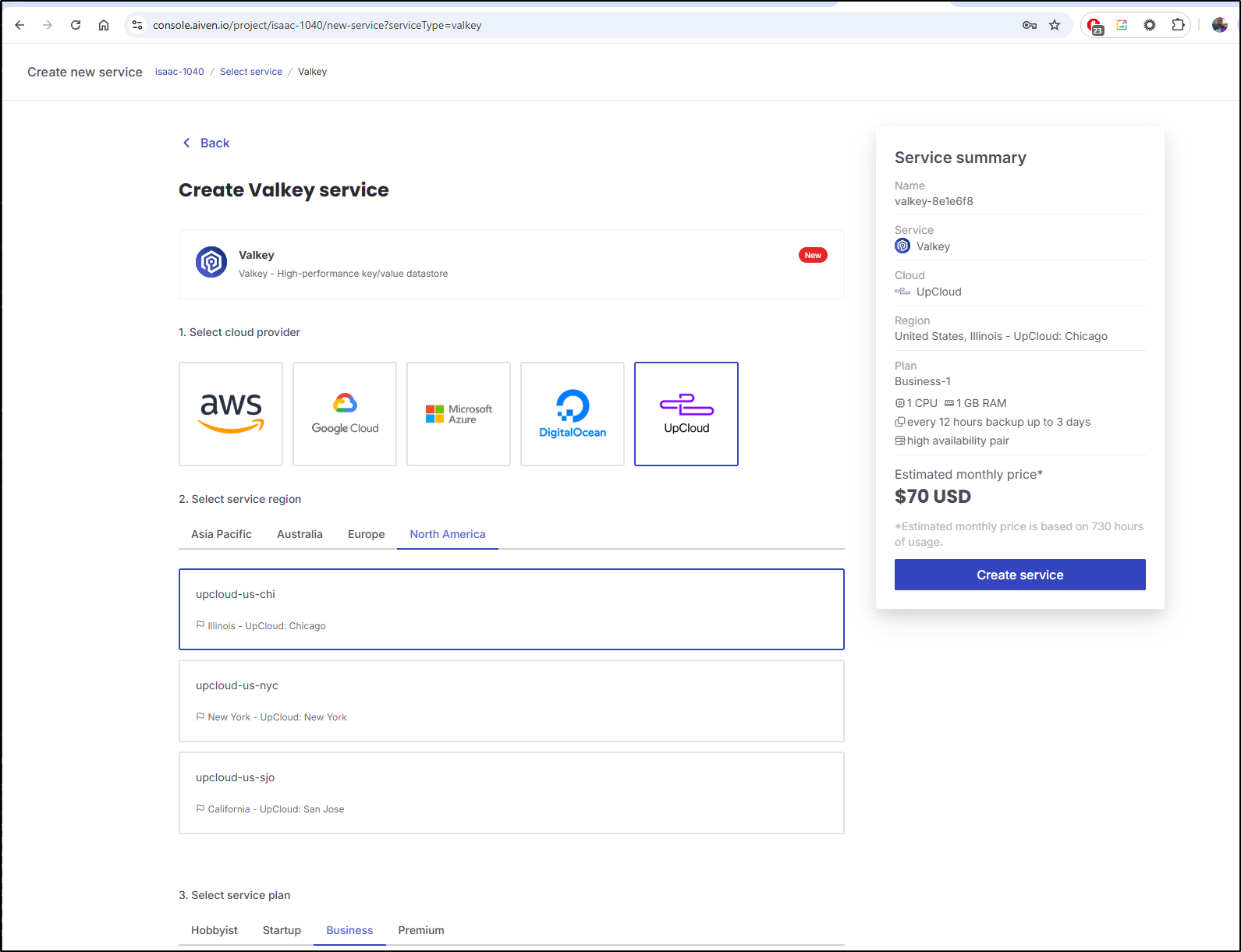Click flag icon beside California San Jose
The height and width of the screenshot is (952, 1241).
click(200, 809)
